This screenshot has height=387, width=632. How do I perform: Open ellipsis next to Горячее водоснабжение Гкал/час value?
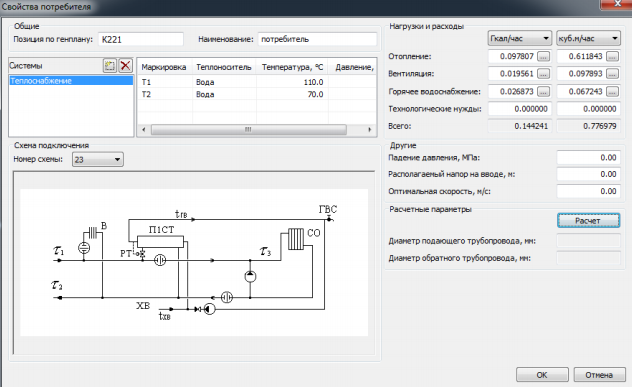pos(543,92)
